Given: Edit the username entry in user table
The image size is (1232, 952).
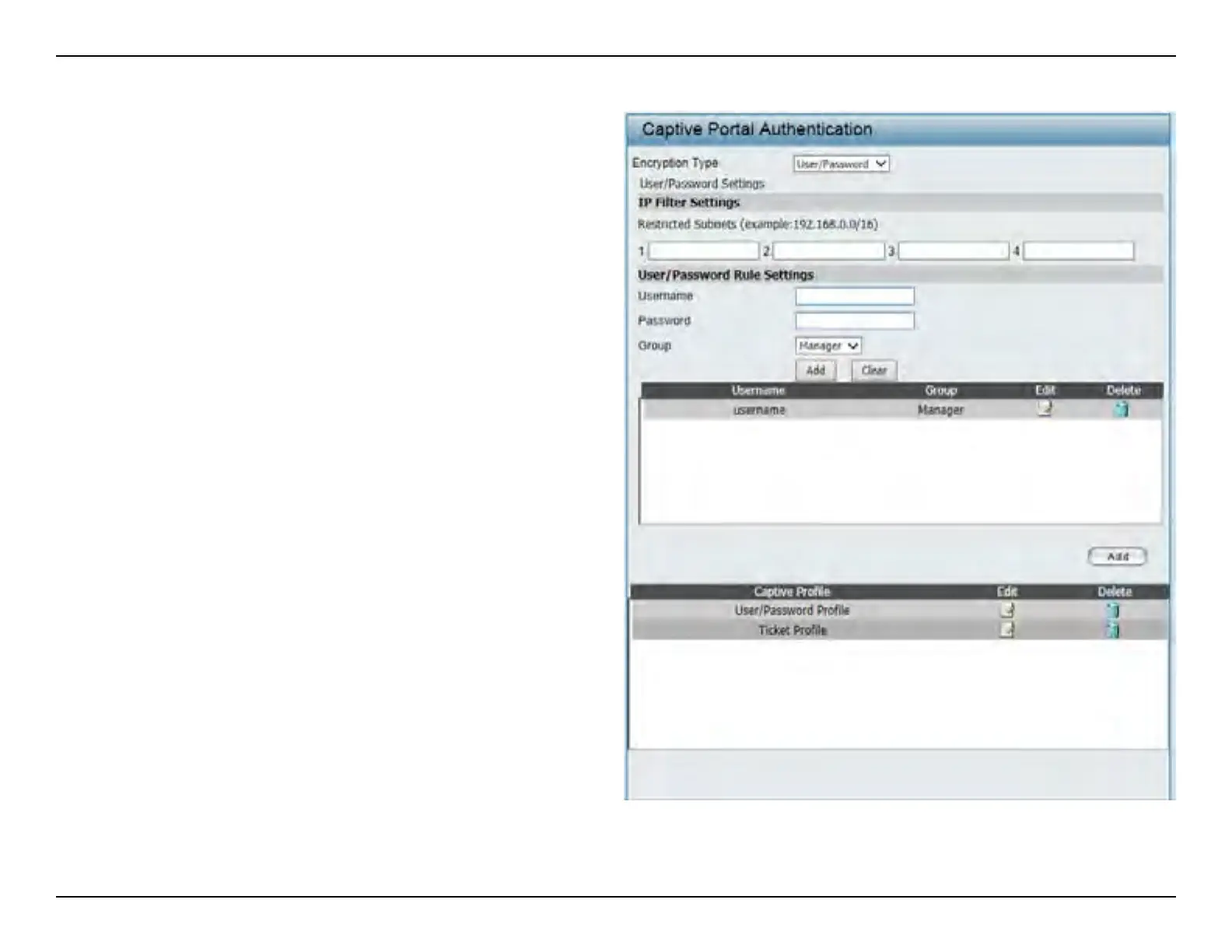Looking at the screenshot, I should [x=1045, y=409].
